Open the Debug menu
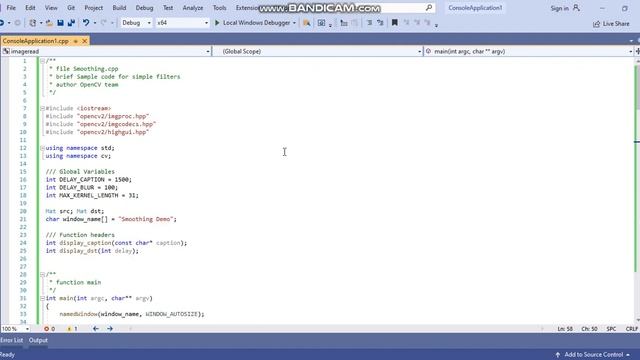Image resolution: width=640 pixels, height=360 pixels. (x=144, y=8)
